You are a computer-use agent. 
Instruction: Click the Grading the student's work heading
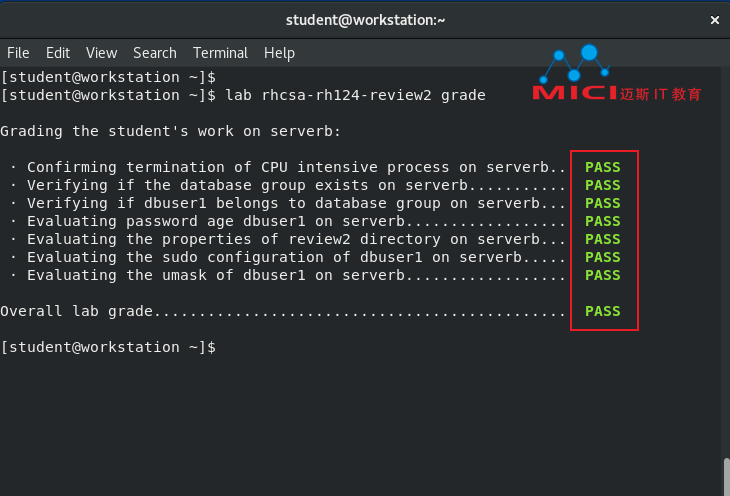tap(170, 131)
